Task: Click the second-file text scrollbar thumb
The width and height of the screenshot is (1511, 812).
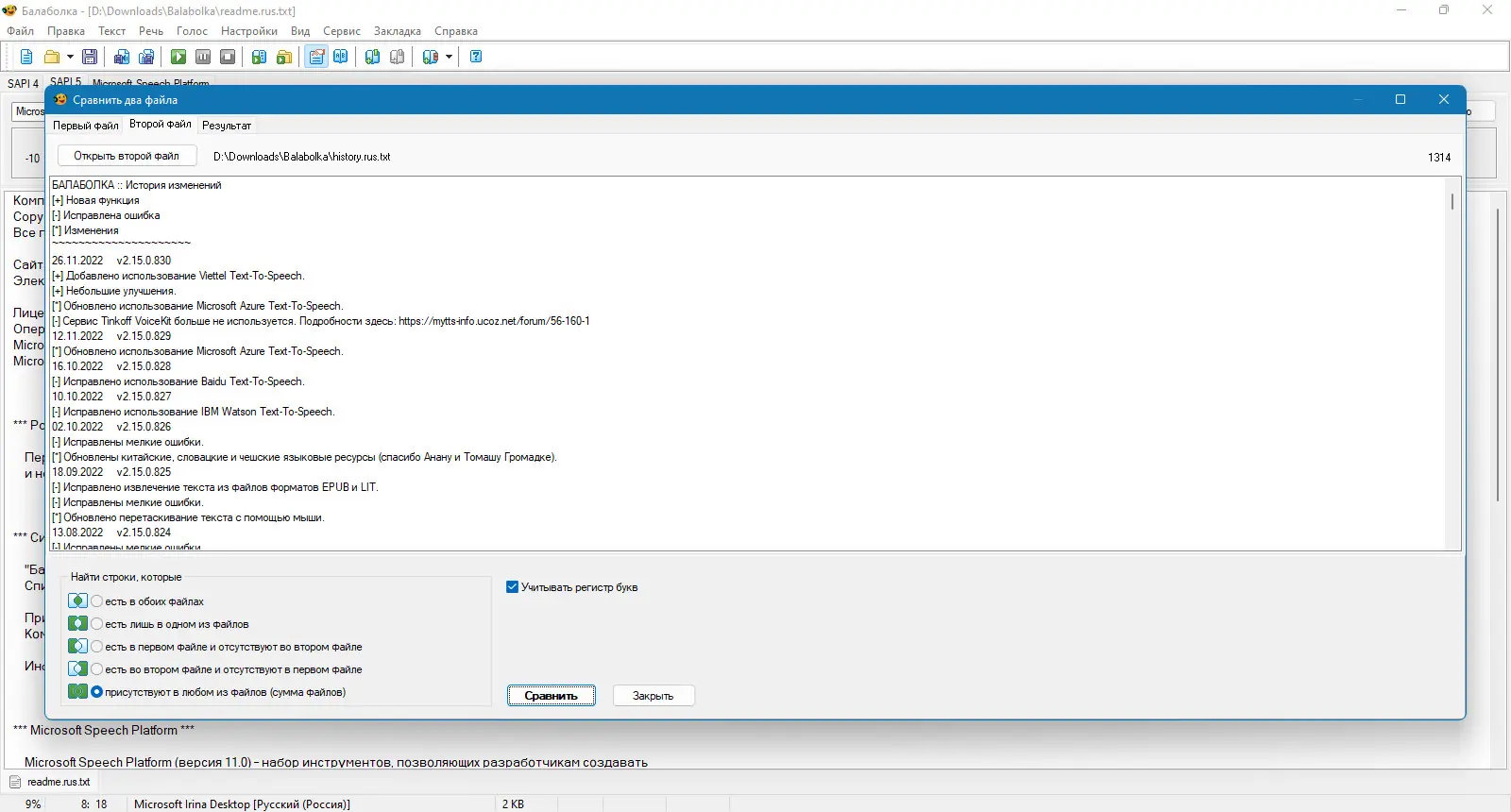Action: click(x=1452, y=201)
